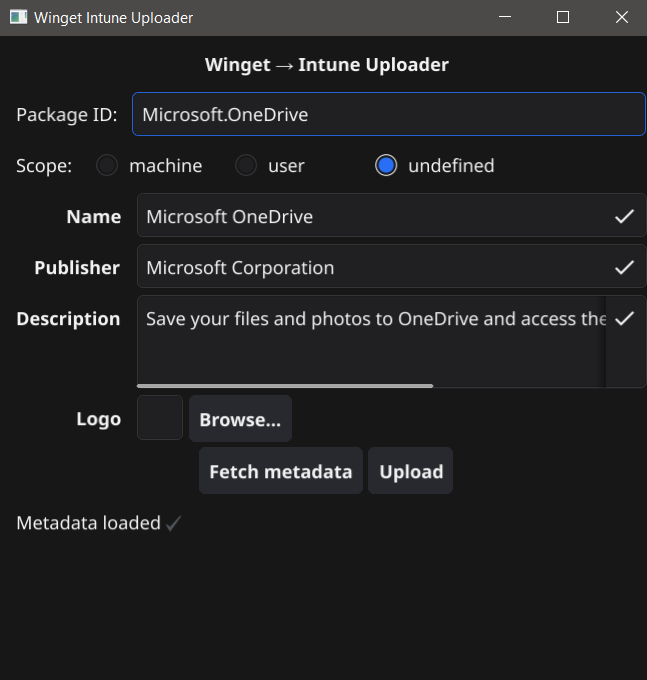Click the Description horizontal scrollbar

click(x=285, y=386)
